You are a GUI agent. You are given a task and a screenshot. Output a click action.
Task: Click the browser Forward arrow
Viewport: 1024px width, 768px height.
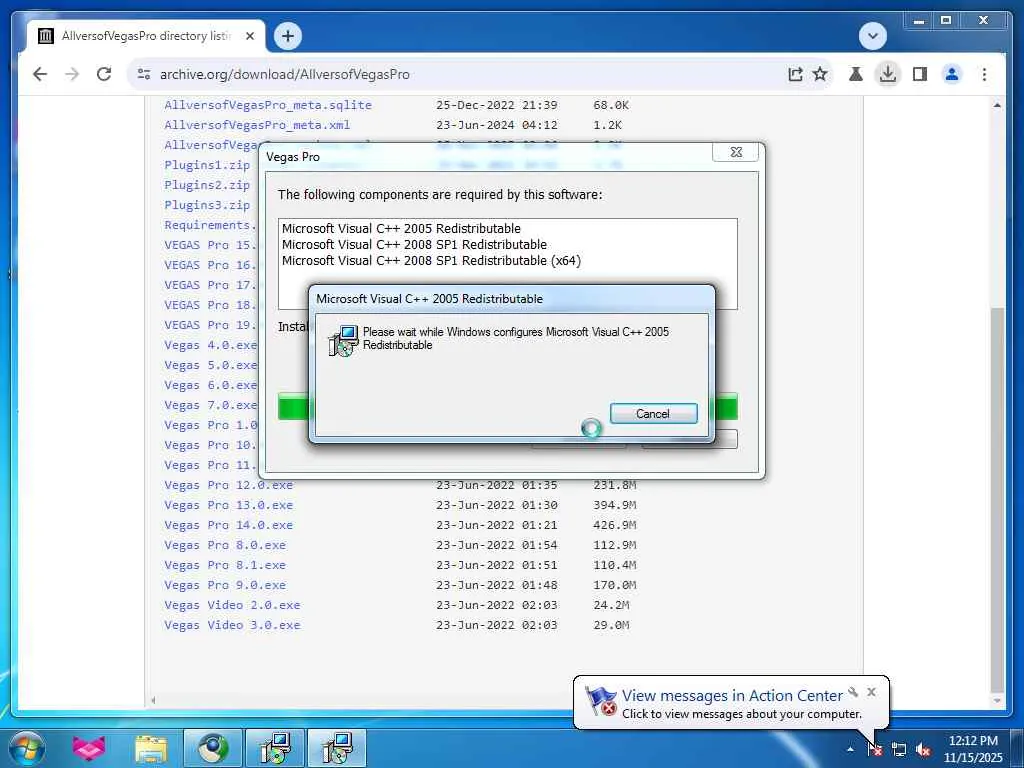point(72,74)
